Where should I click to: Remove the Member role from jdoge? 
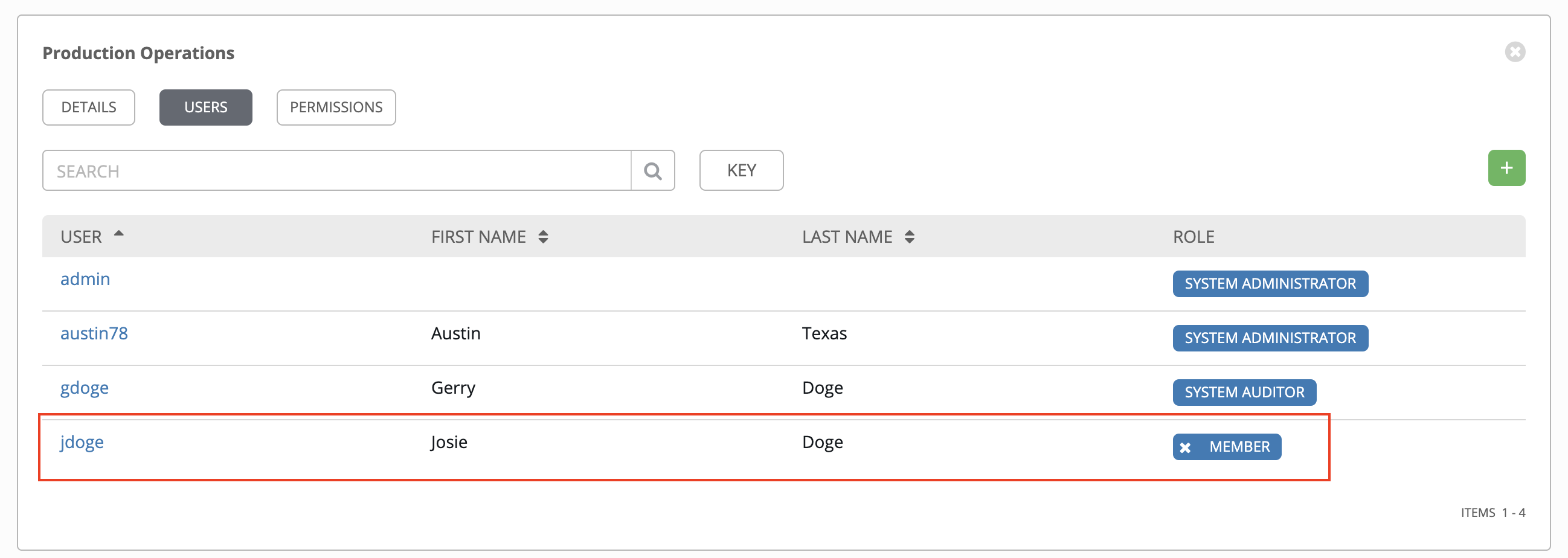[1184, 448]
